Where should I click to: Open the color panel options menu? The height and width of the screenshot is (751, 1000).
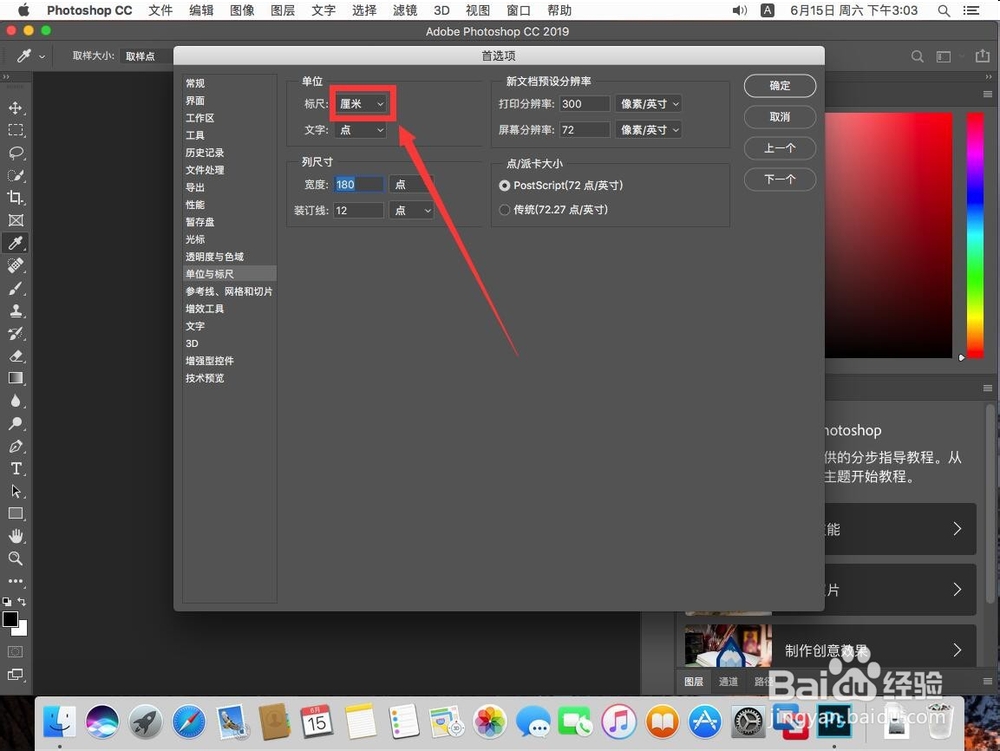(x=988, y=94)
